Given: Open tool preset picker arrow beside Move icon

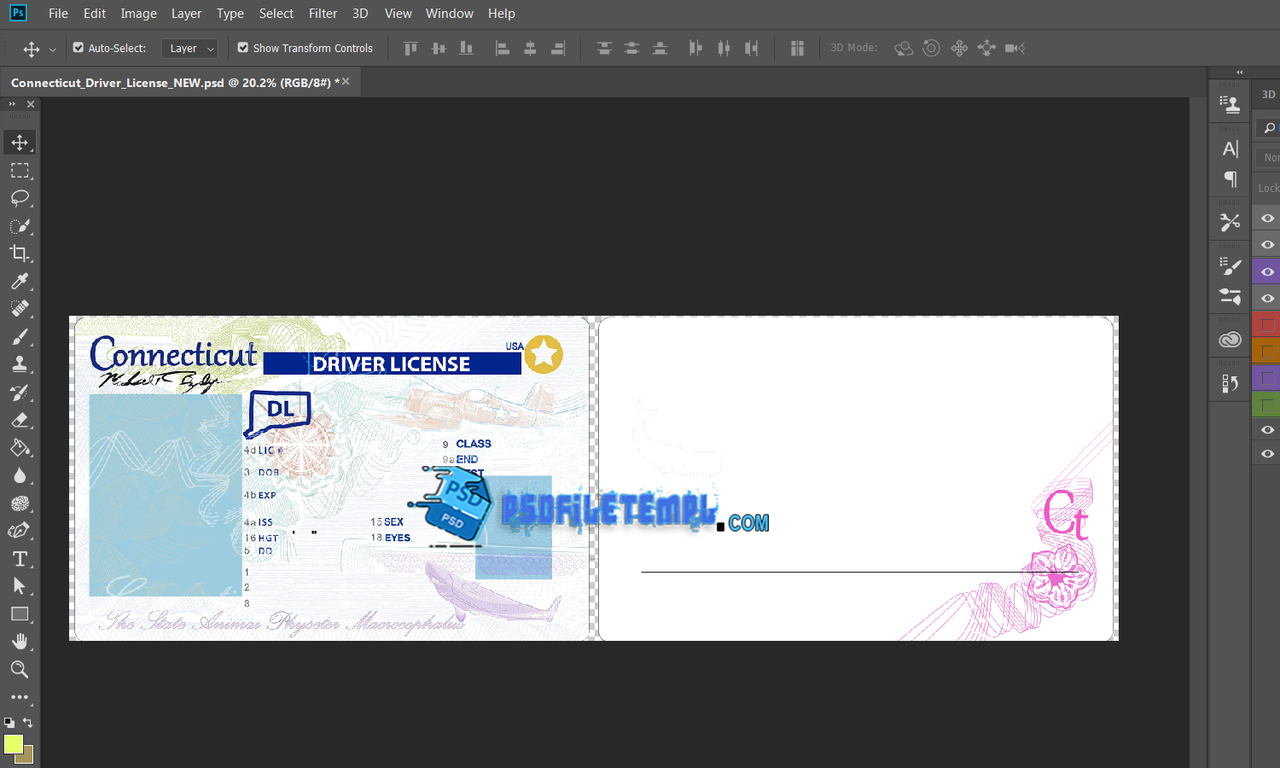Looking at the screenshot, I should [x=52, y=49].
